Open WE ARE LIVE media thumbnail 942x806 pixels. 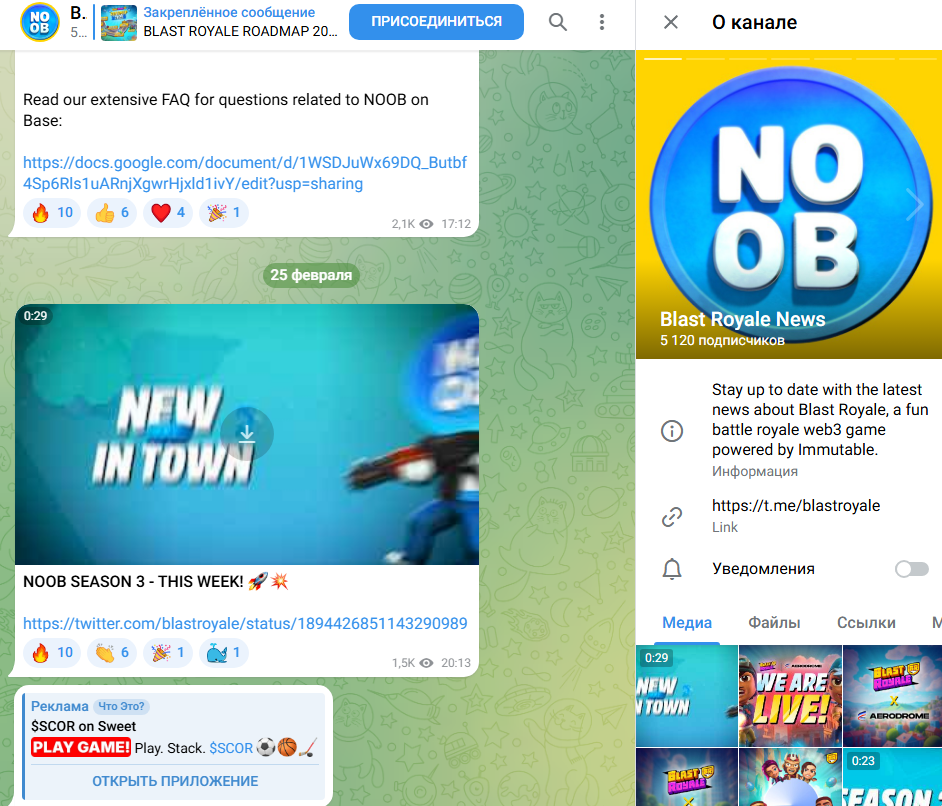click(x=790, y=695)
